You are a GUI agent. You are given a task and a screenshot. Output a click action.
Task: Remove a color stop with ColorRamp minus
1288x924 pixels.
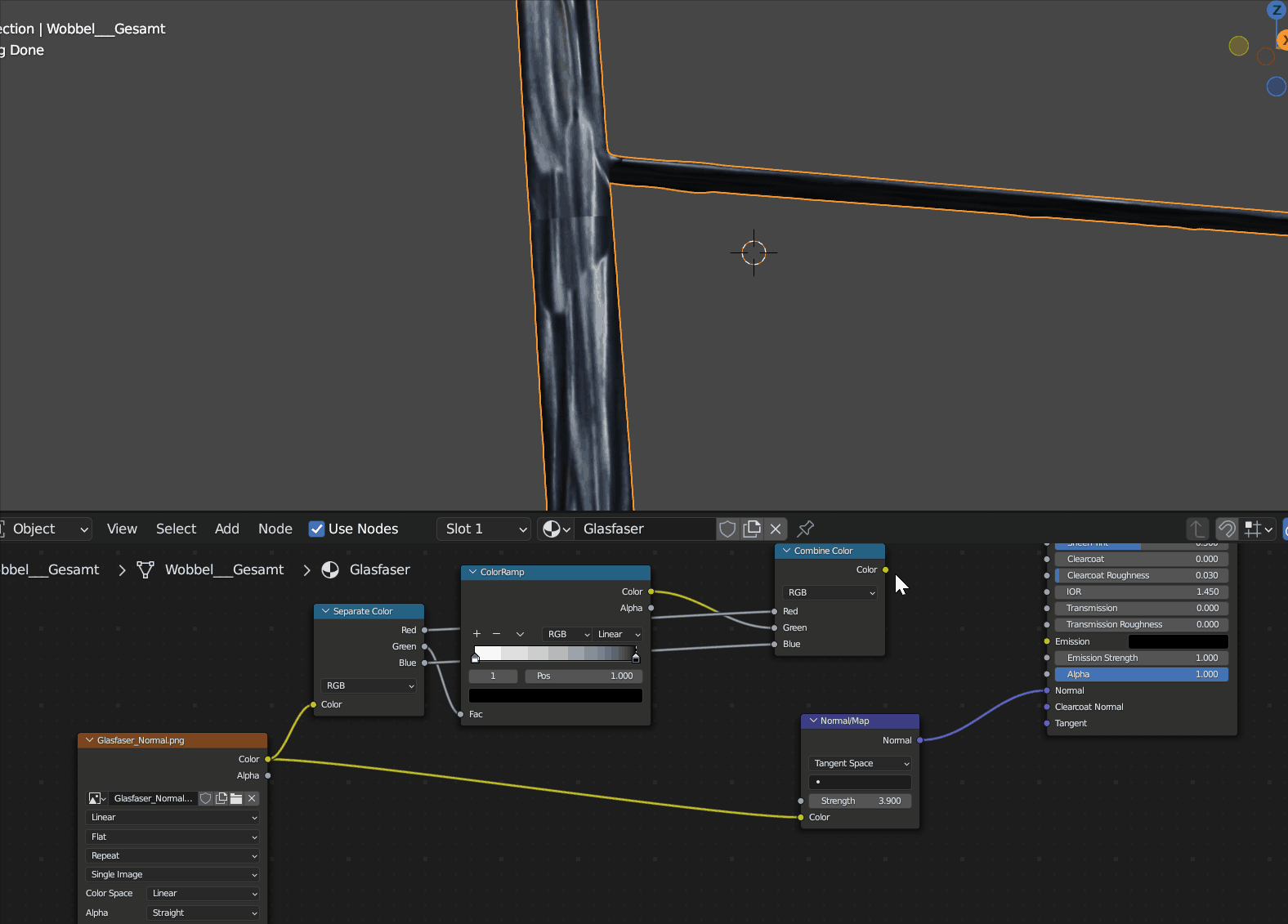pyautogui.click(x=496, y=634)
